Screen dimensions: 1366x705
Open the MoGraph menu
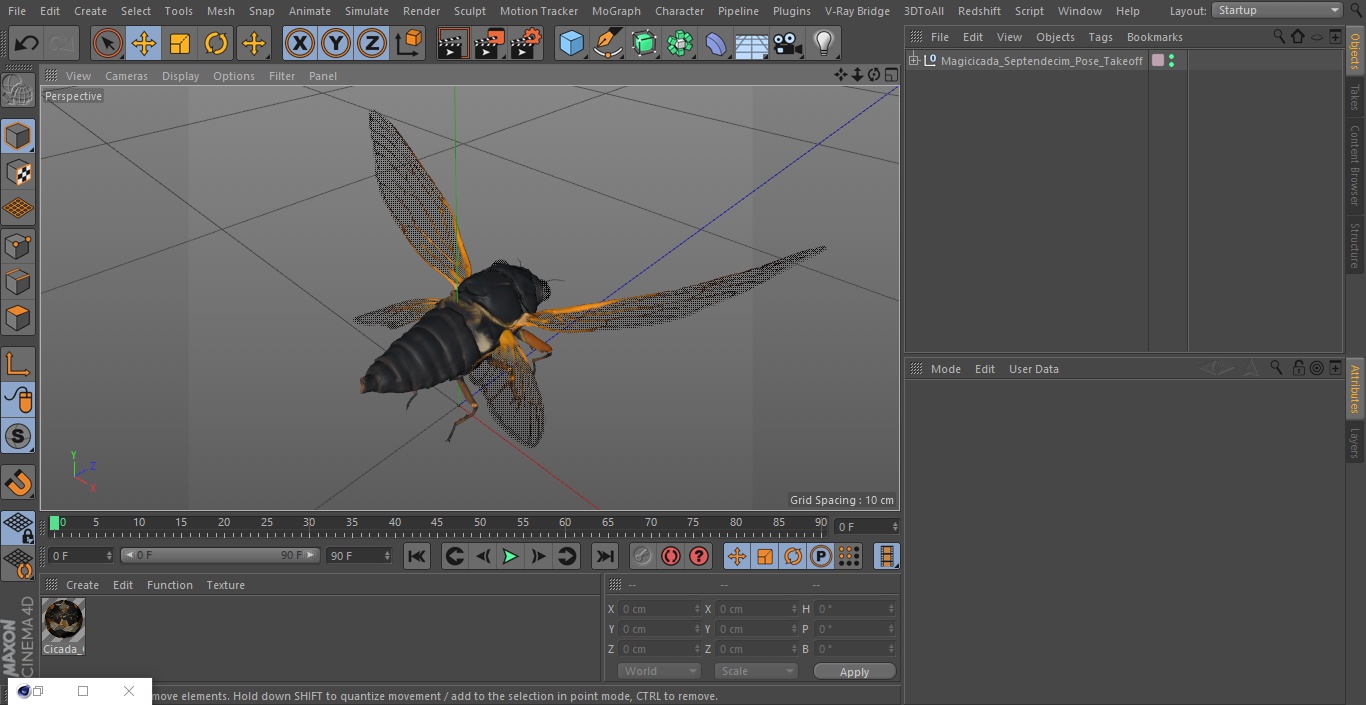(x=616, y=10)
